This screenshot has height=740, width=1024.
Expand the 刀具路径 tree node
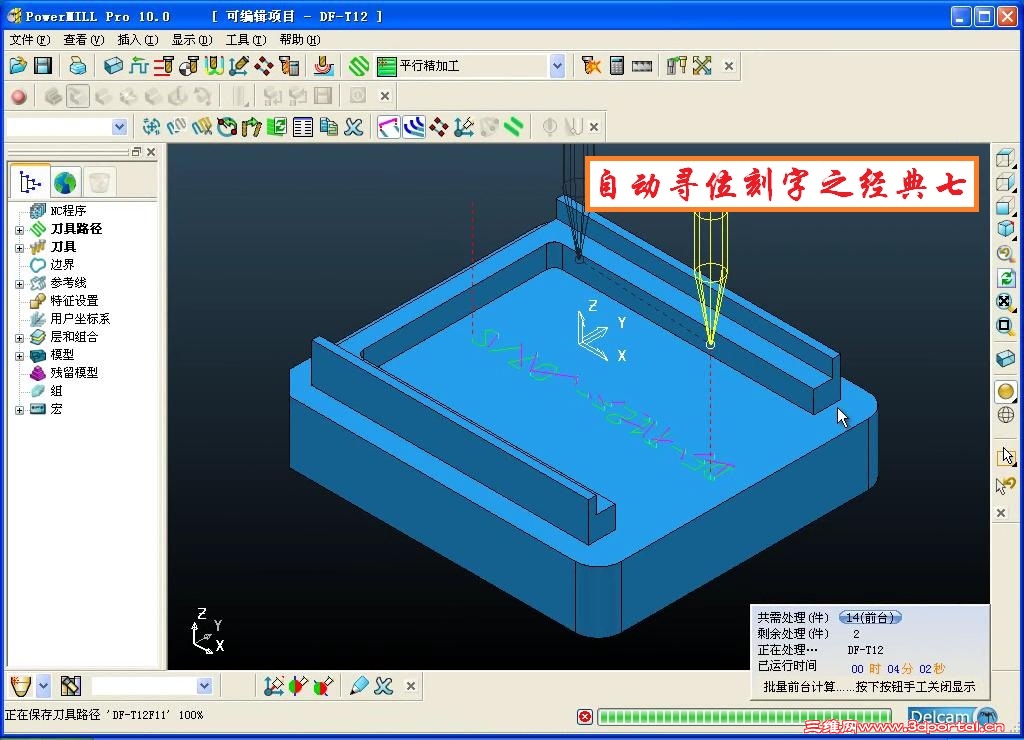(x=19, y=230)
